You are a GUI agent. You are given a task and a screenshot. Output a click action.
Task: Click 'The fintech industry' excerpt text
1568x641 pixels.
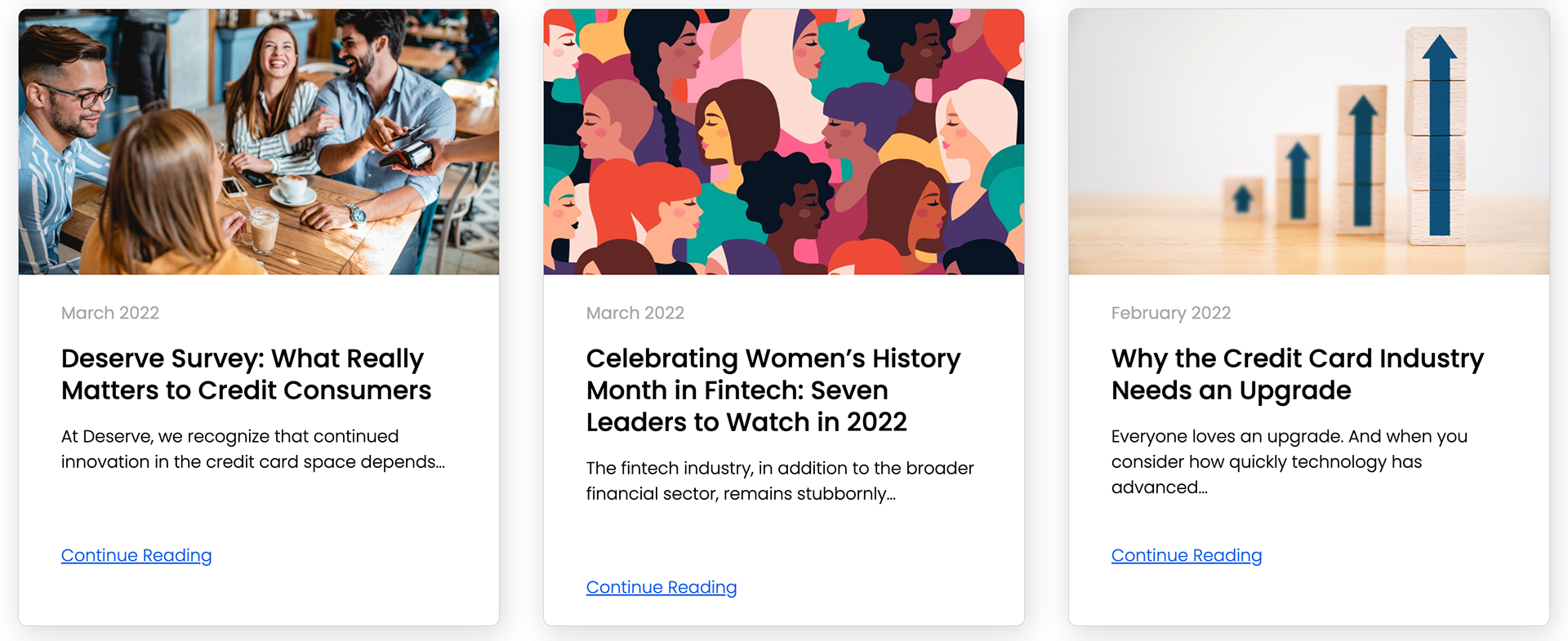coord(779,481)
